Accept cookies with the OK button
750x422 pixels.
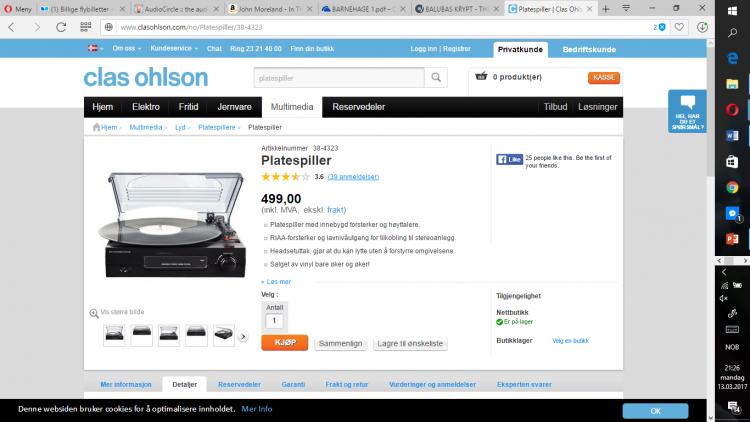pyautogui.click(x=655, y=411)
